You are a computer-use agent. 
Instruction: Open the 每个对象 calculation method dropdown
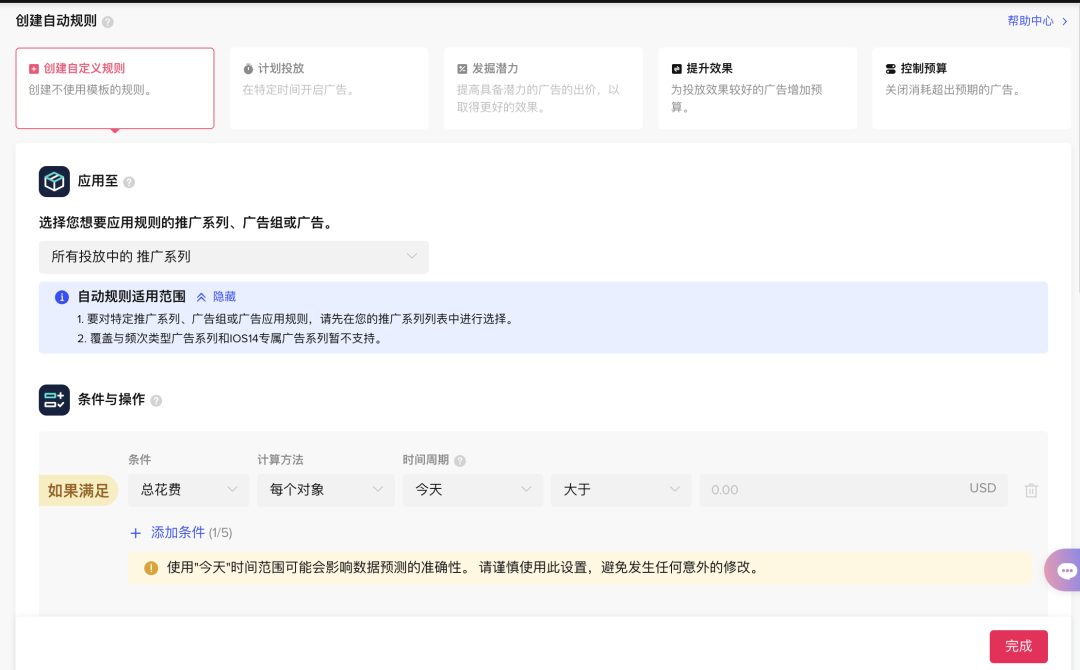[x=325, y=490]
